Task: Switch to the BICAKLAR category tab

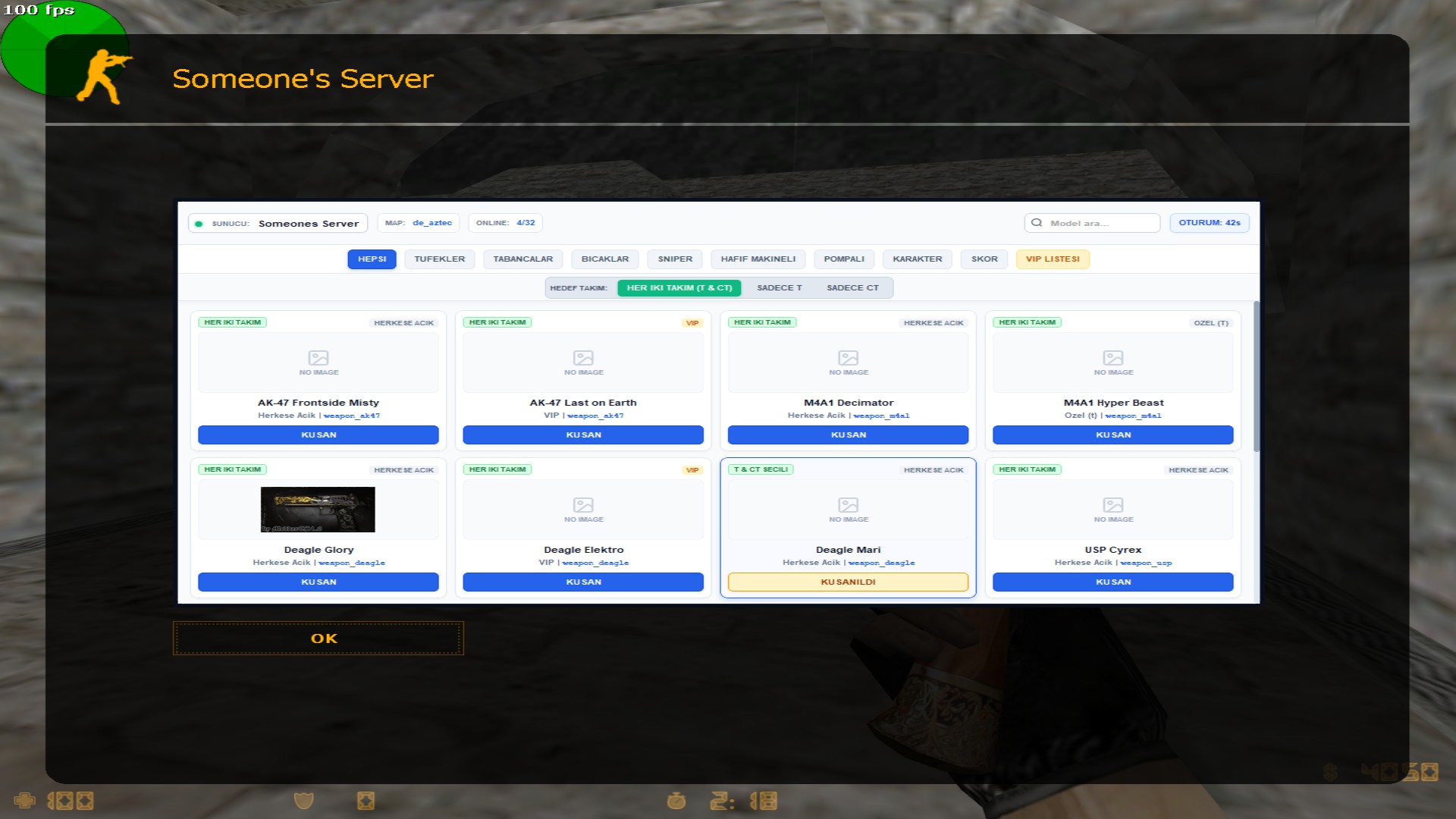Action: tap(604, 259)
